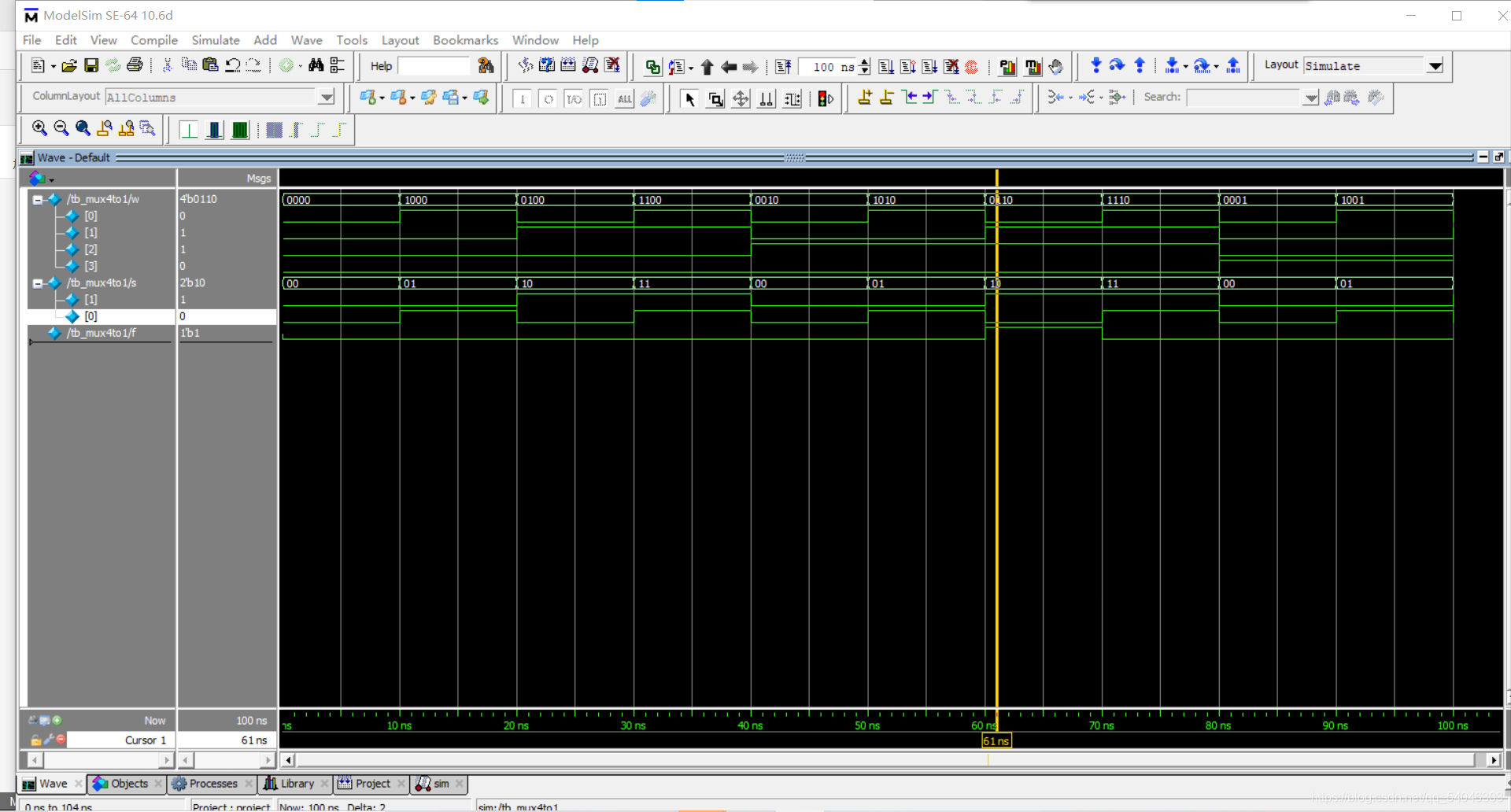Click the Paste clipboard icon

[210, 65]
